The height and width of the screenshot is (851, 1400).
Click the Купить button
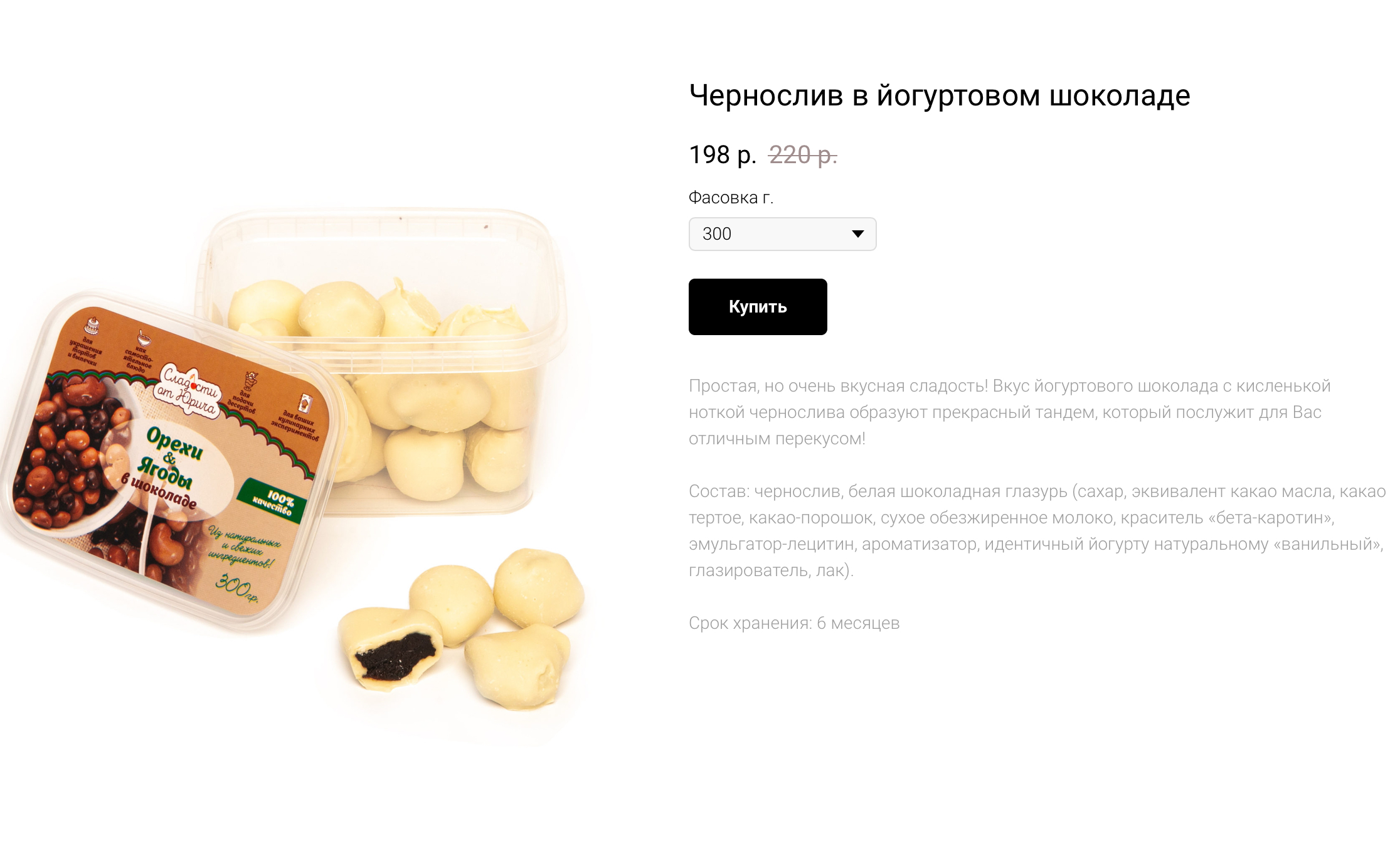(x=758, y=307)
